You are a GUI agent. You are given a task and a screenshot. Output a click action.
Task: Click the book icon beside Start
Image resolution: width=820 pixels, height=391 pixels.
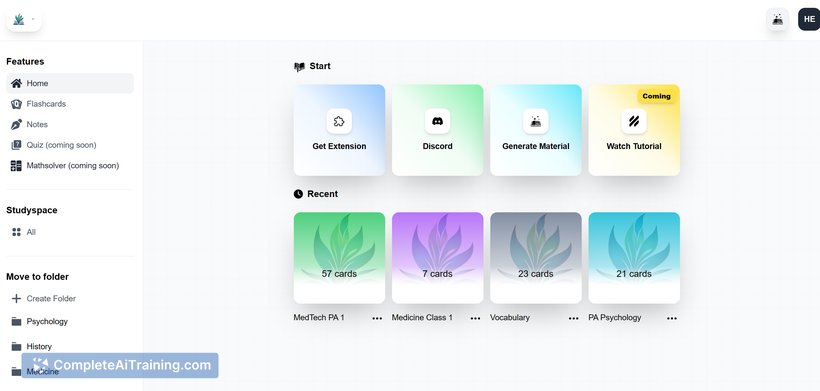click(x=299, y=67)
